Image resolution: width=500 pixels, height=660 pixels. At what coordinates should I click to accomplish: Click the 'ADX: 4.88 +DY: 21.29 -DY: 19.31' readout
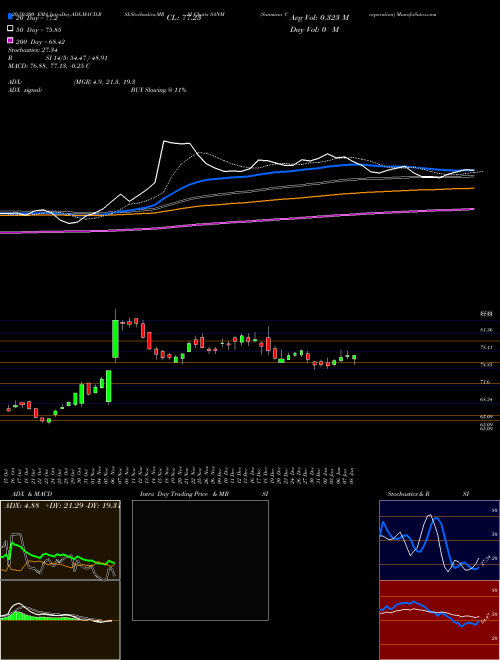coord(62,506)
